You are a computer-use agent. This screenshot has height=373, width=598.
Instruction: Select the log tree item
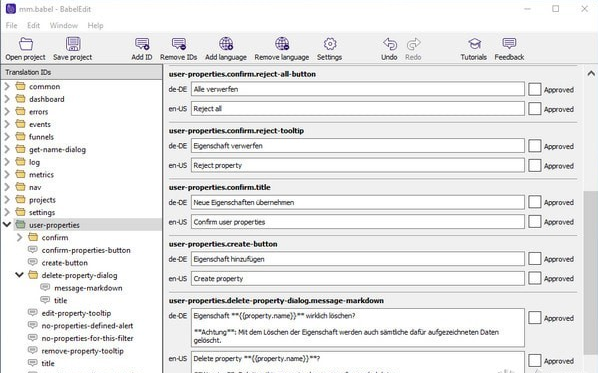coord(34,162)
